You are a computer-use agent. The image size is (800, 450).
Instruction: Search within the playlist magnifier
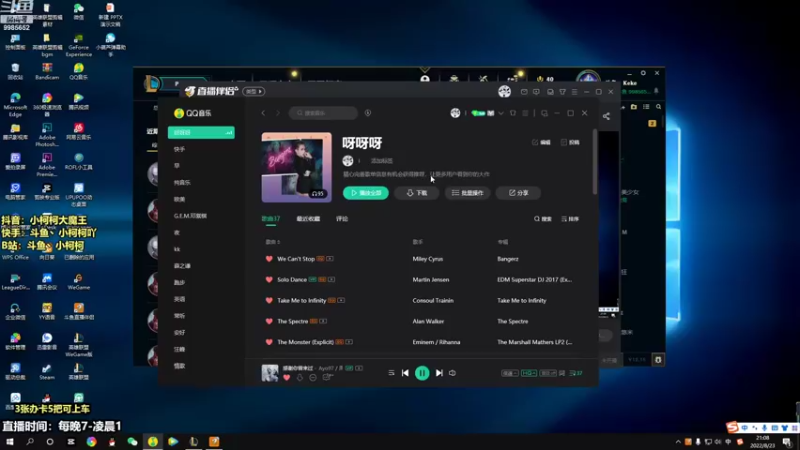point(543,219)
